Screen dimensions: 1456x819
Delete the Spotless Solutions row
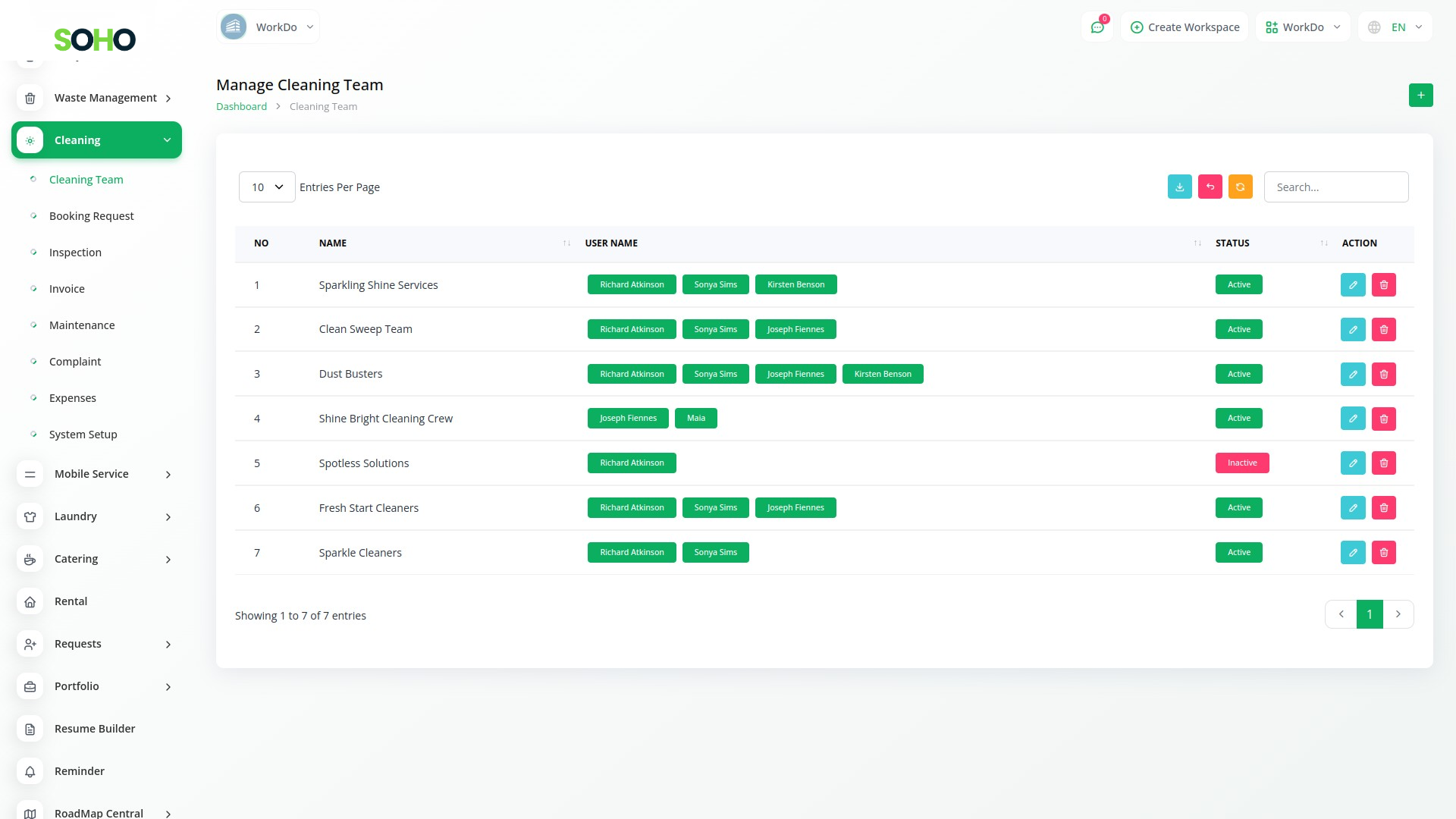[x=1383, y=463]
